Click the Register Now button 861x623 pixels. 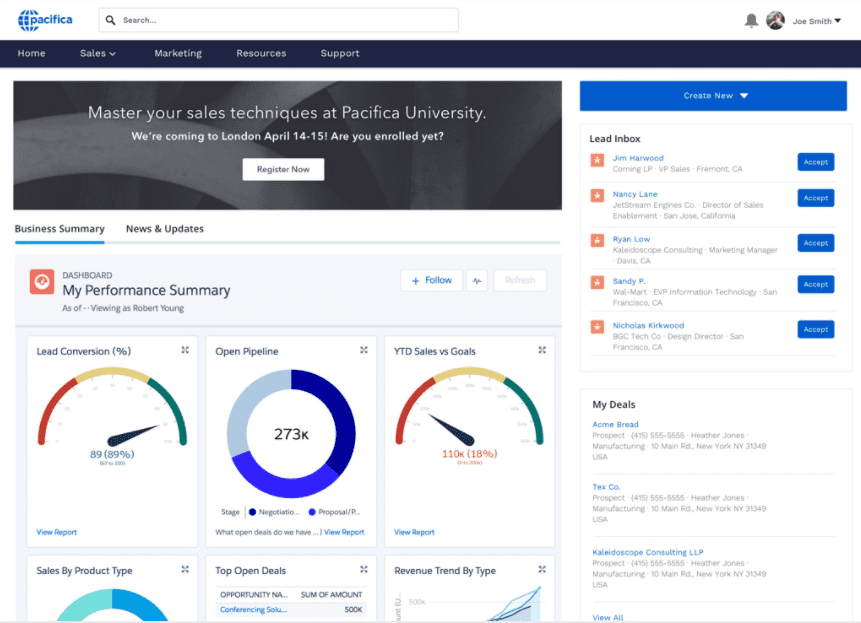tap(283, 169)
